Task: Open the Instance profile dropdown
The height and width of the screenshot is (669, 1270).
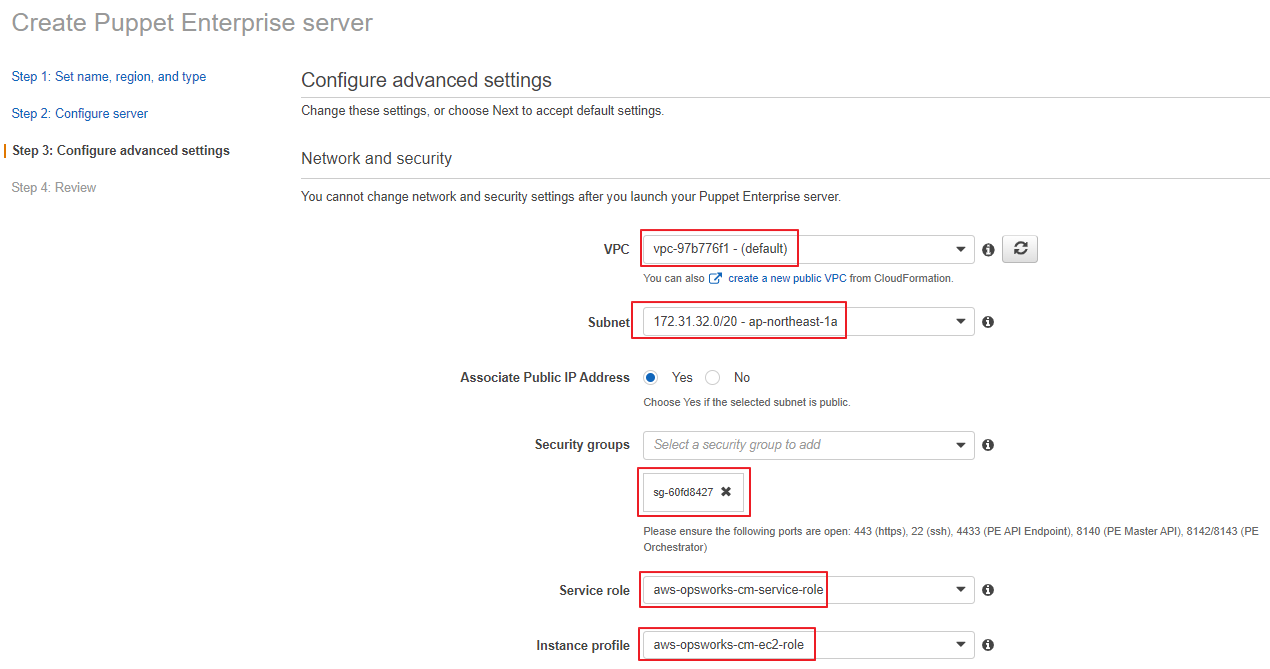Action: tap(809, 645)
